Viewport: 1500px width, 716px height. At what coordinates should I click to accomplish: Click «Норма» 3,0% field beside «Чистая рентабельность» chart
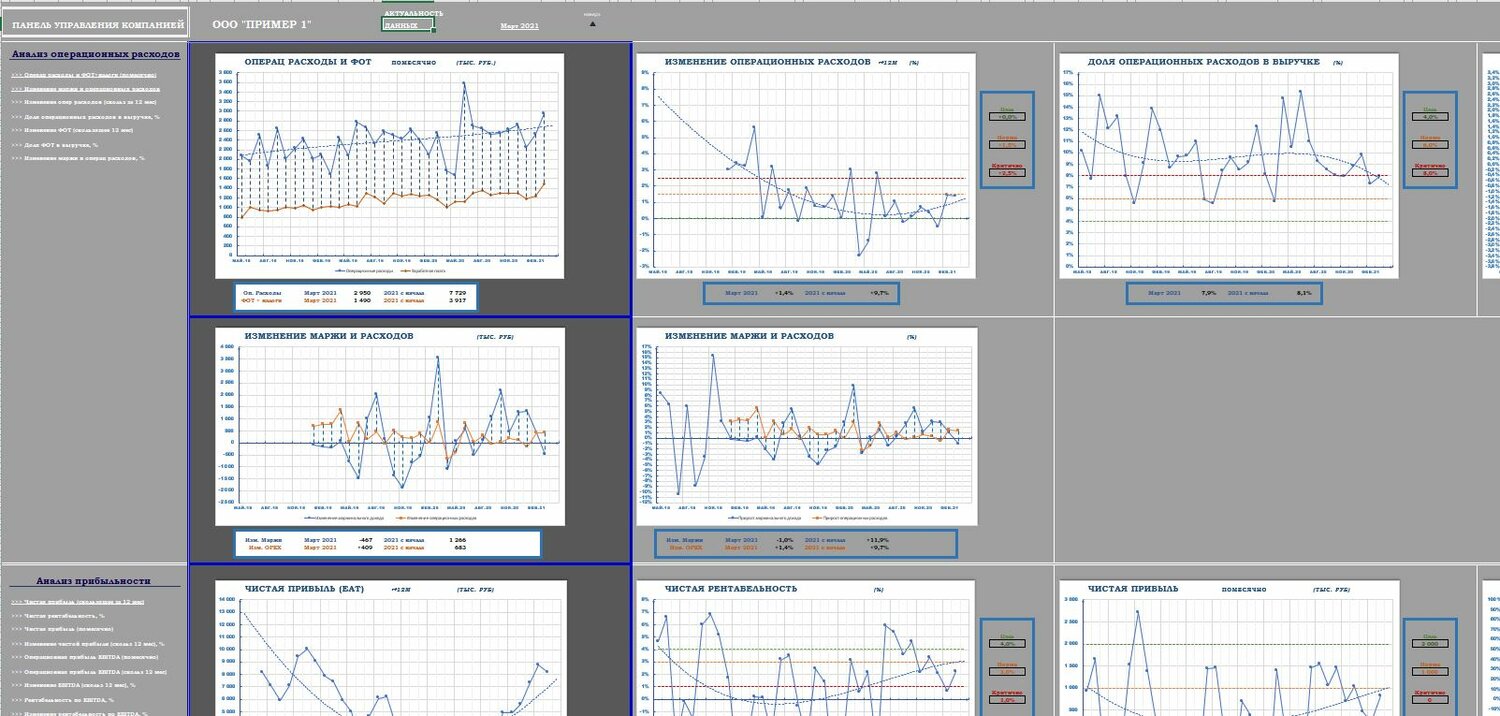tap(1006, 672)
